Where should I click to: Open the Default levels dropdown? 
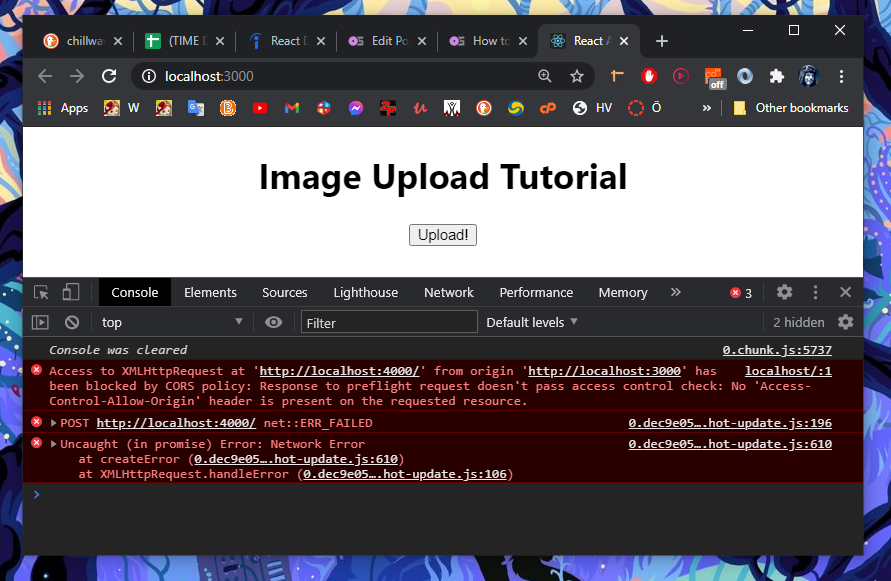click(x=531, y=321)
